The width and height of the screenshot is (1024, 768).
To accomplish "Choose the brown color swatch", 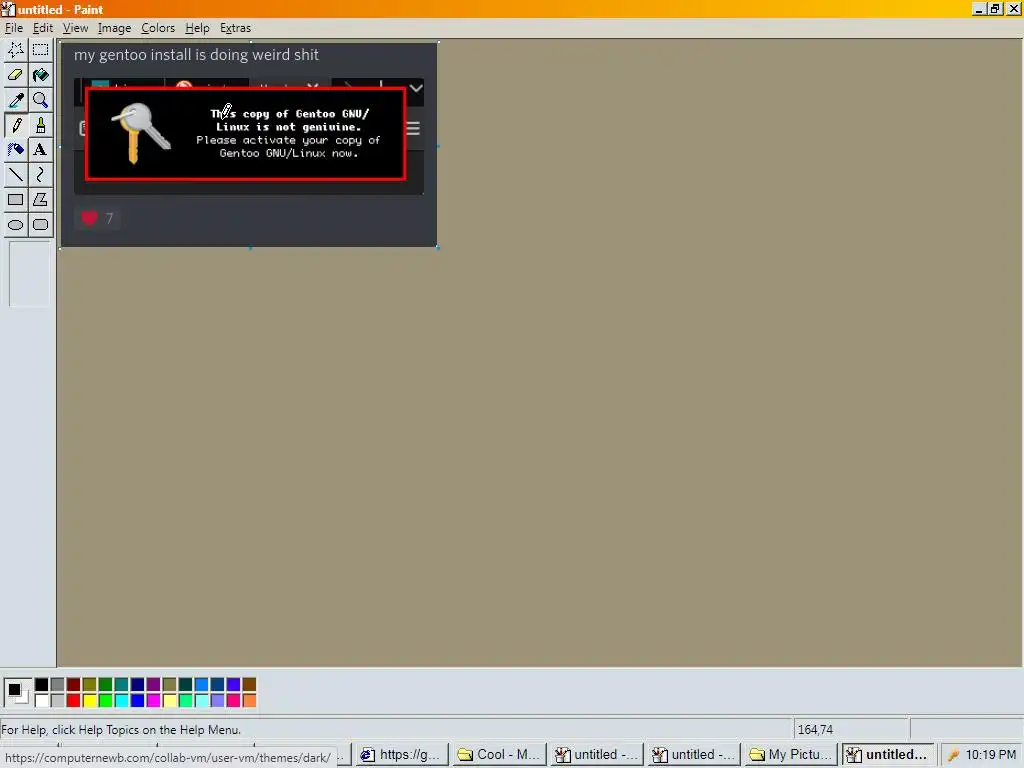I will 249,684.
